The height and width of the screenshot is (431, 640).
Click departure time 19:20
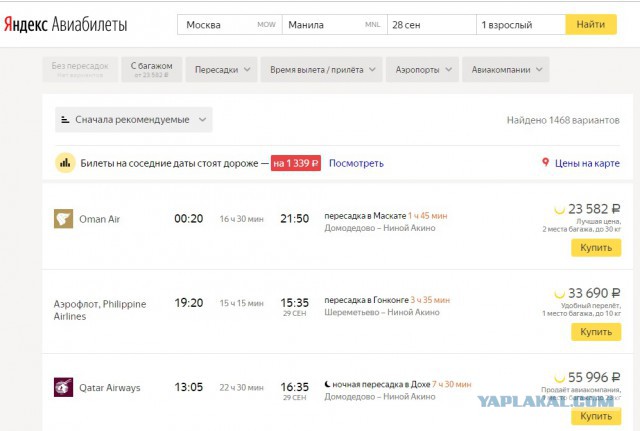tap(189, 303)
